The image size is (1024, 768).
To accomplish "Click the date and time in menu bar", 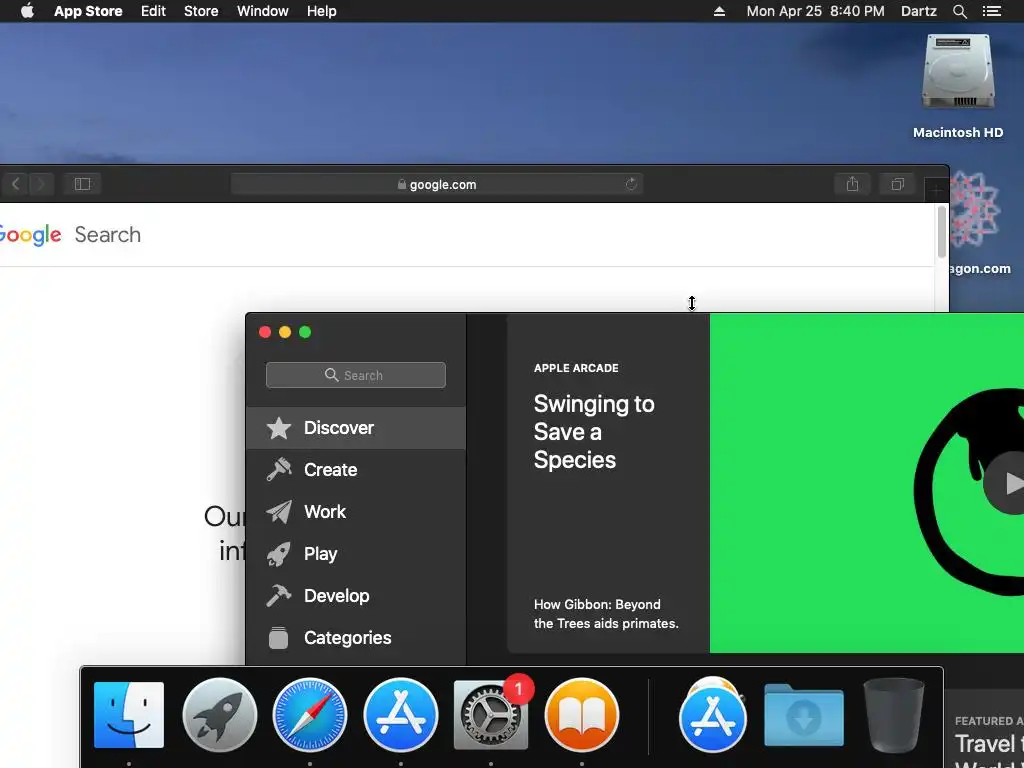I will (x=816, y=11).
